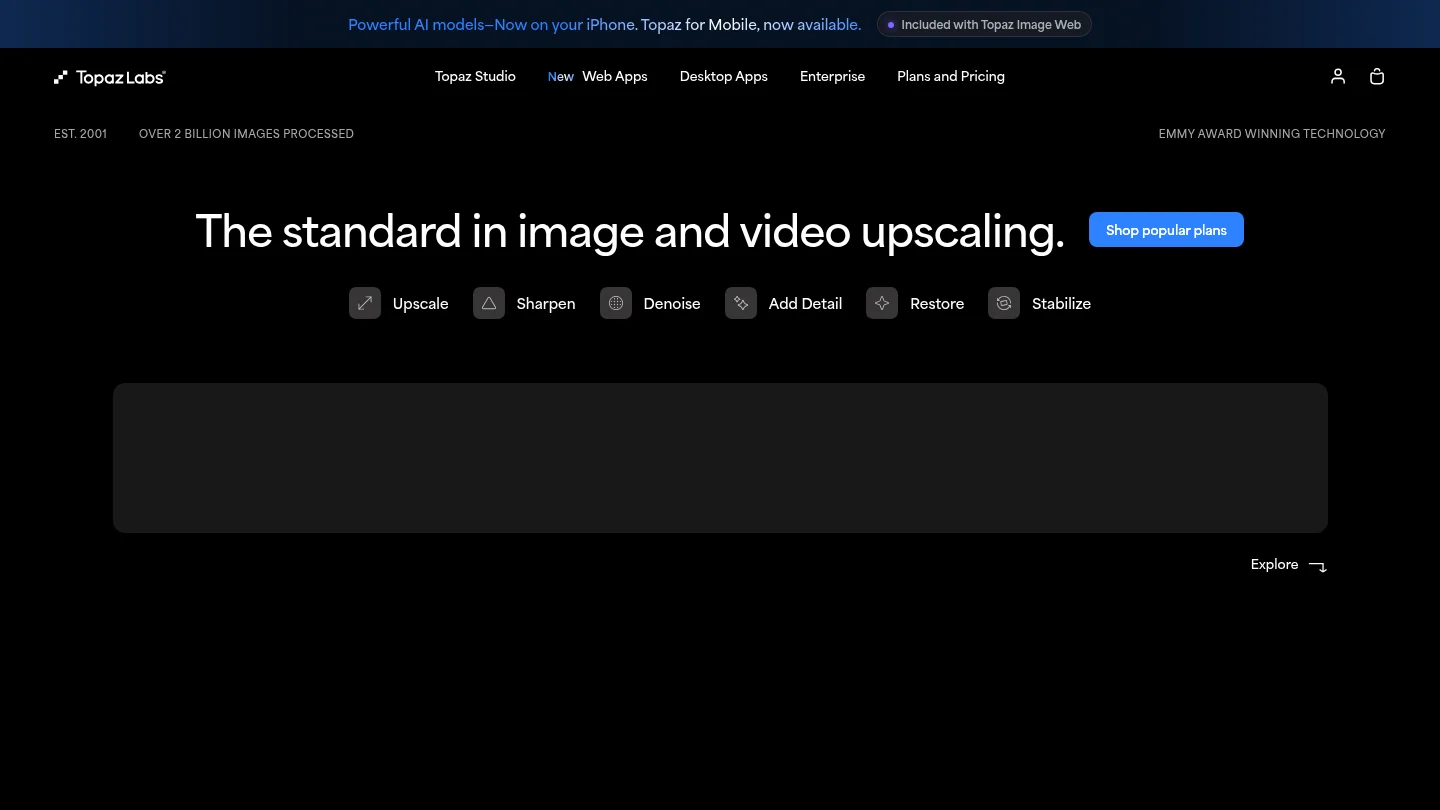Select the Upscale label

420,303
